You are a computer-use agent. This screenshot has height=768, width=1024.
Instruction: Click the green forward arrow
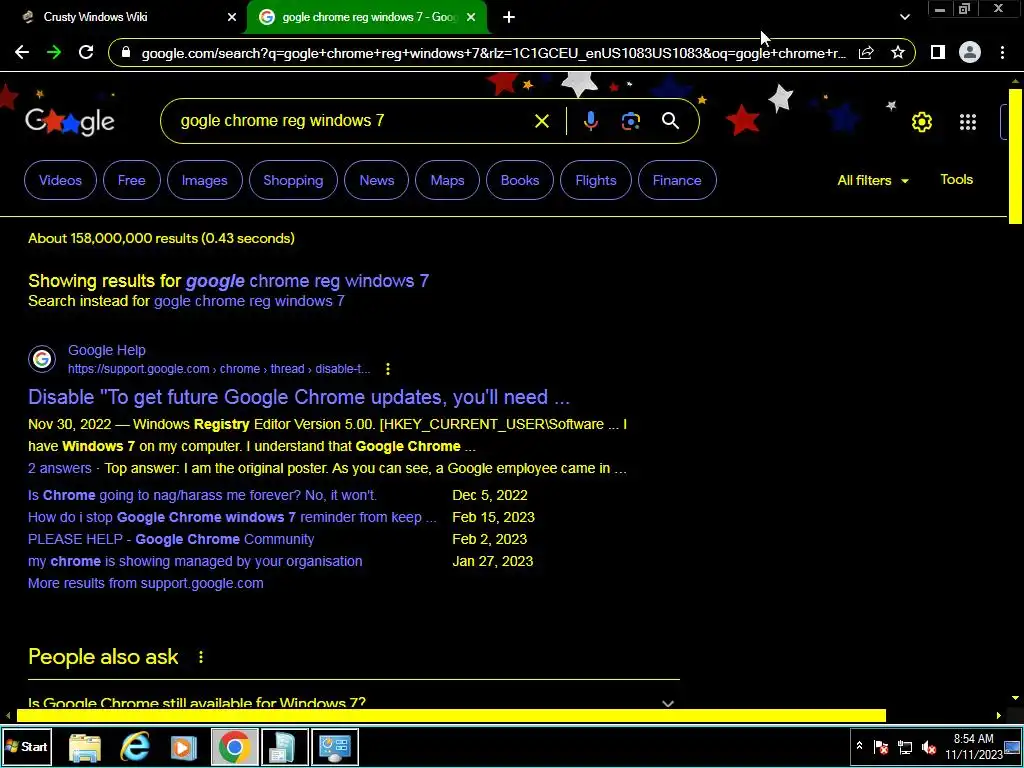click(54, 52)
